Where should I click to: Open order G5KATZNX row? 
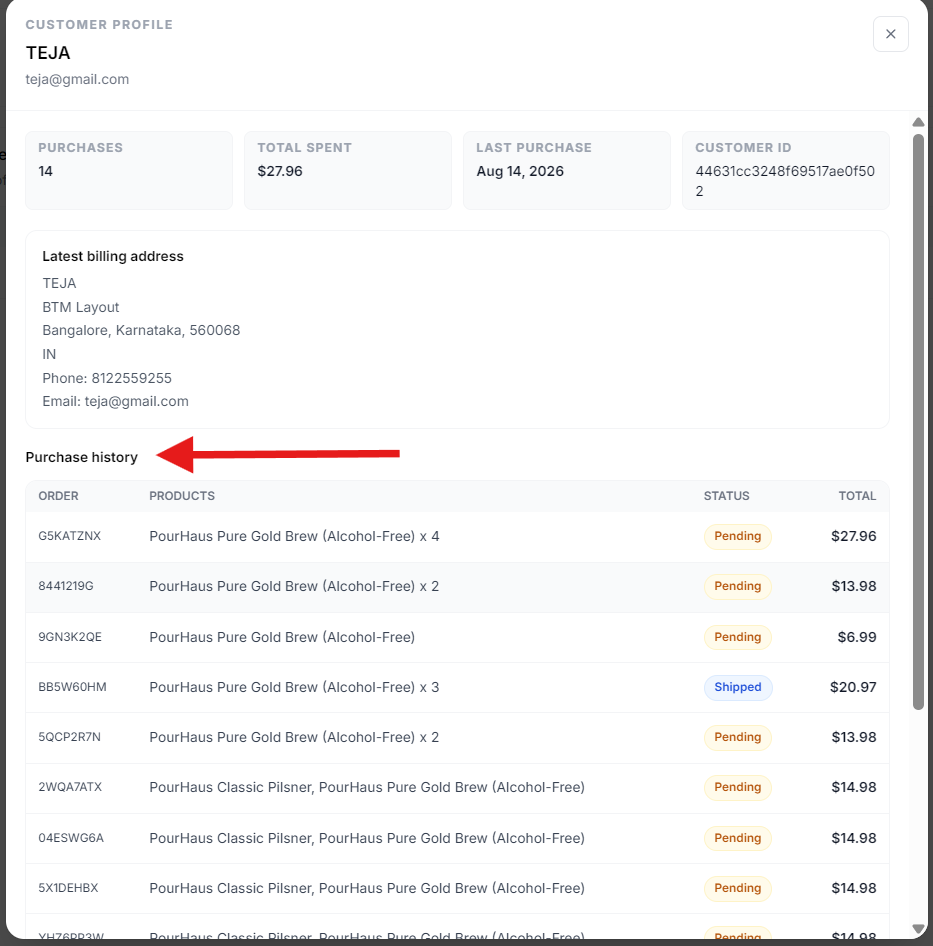457,536
